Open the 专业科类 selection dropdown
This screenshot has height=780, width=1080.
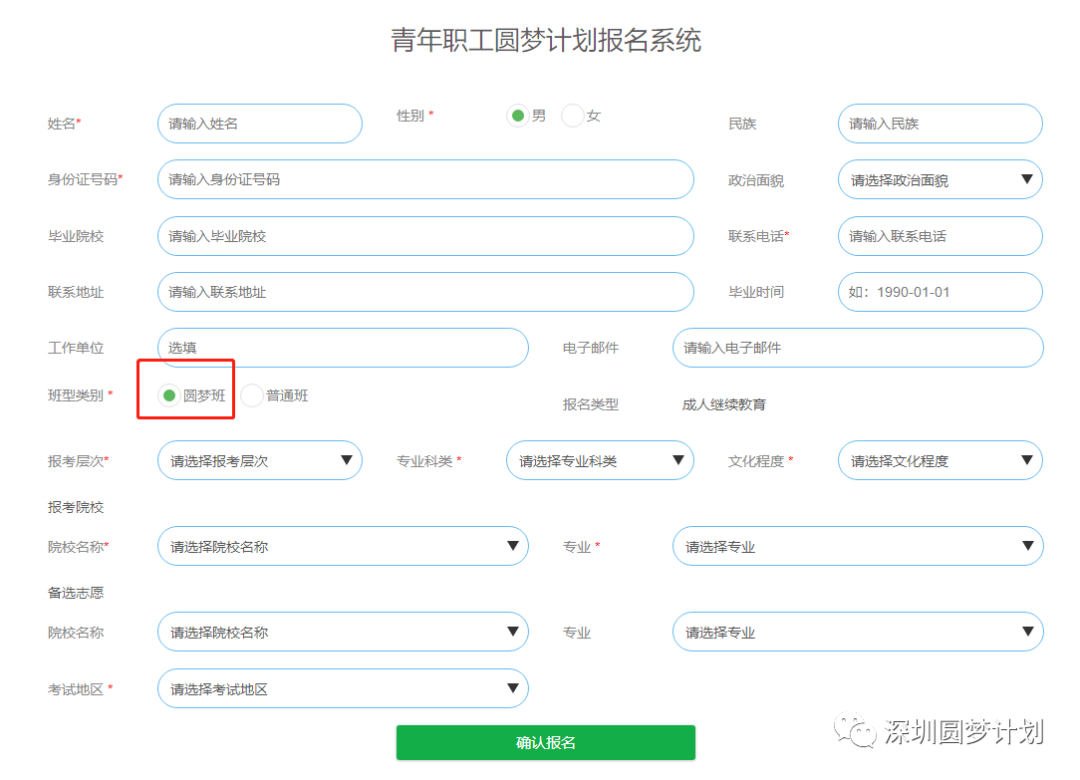pyautogui.click(x=598, y=460)
